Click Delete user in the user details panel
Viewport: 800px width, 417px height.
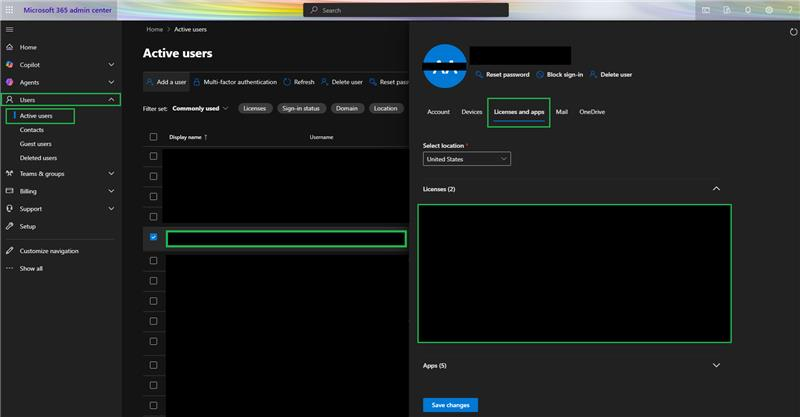pos(611,75)
